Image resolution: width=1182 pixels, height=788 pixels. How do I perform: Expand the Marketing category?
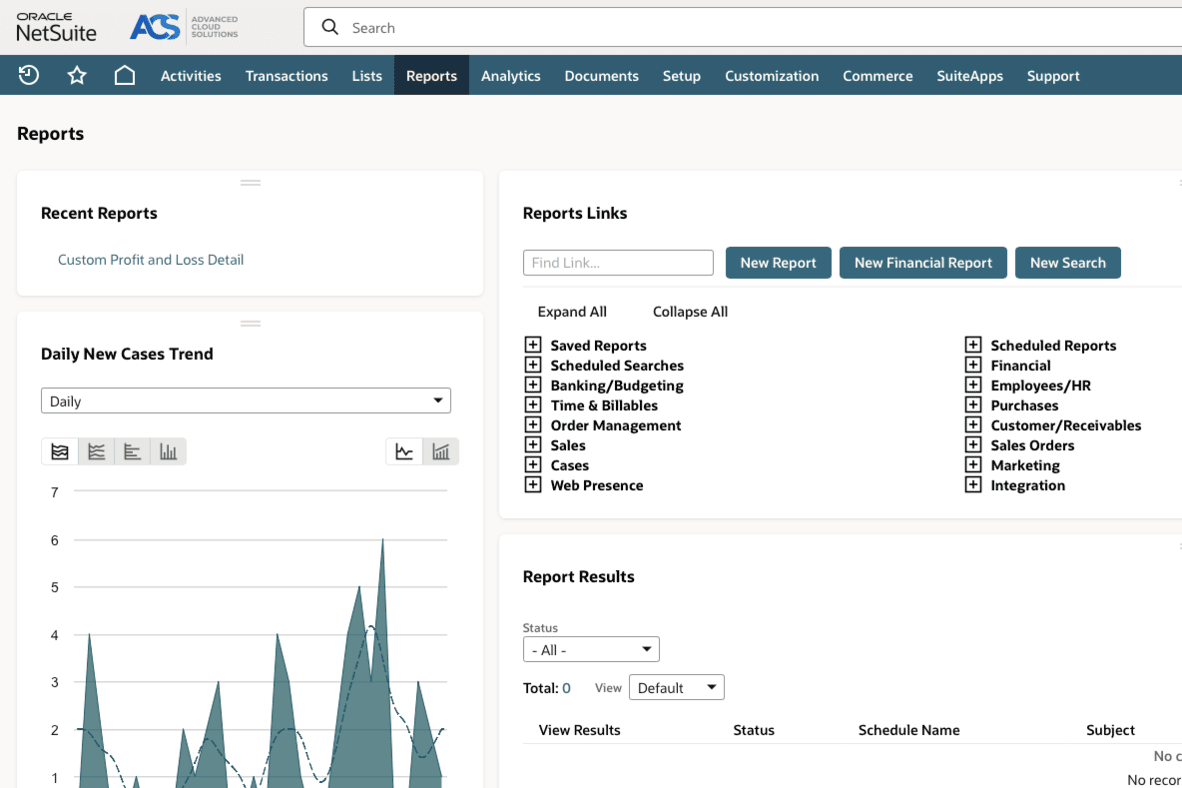973,465
